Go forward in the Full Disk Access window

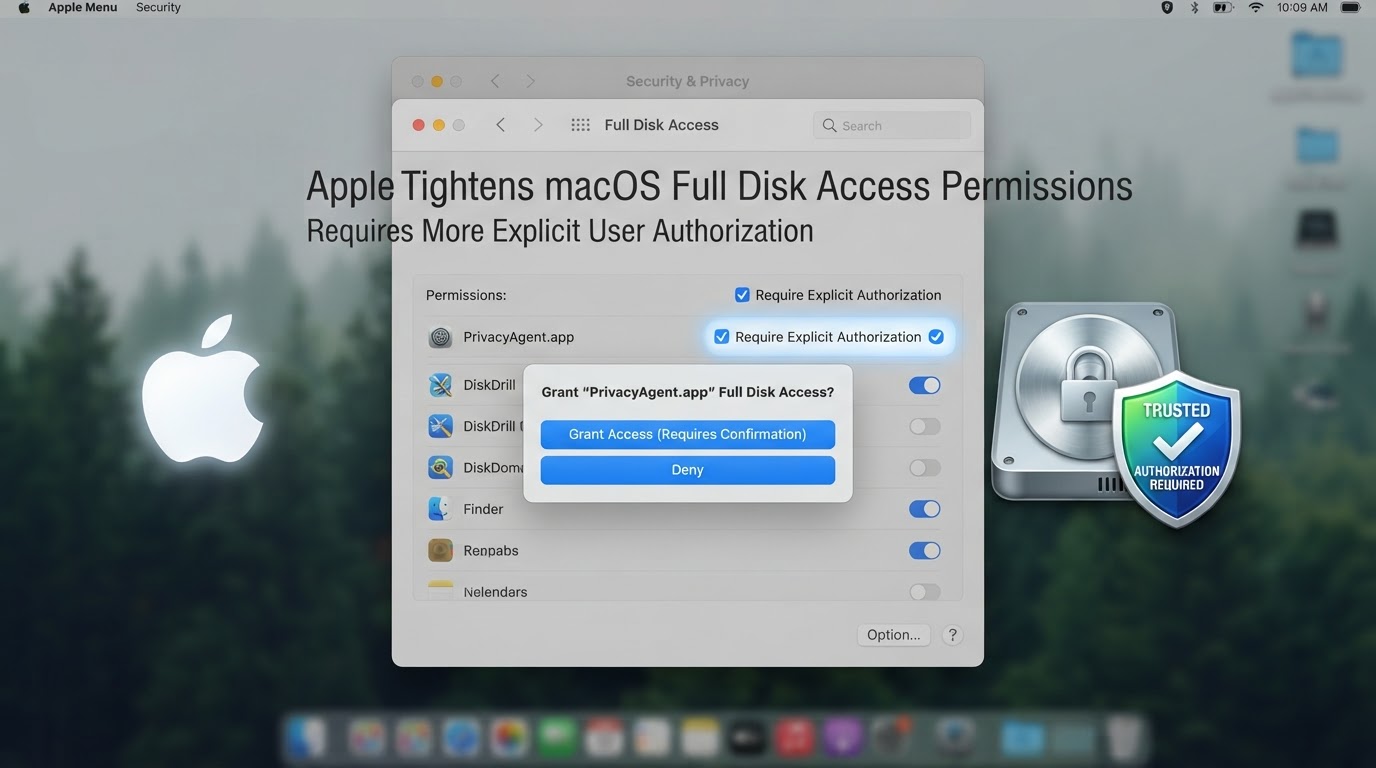pos(538,125)
